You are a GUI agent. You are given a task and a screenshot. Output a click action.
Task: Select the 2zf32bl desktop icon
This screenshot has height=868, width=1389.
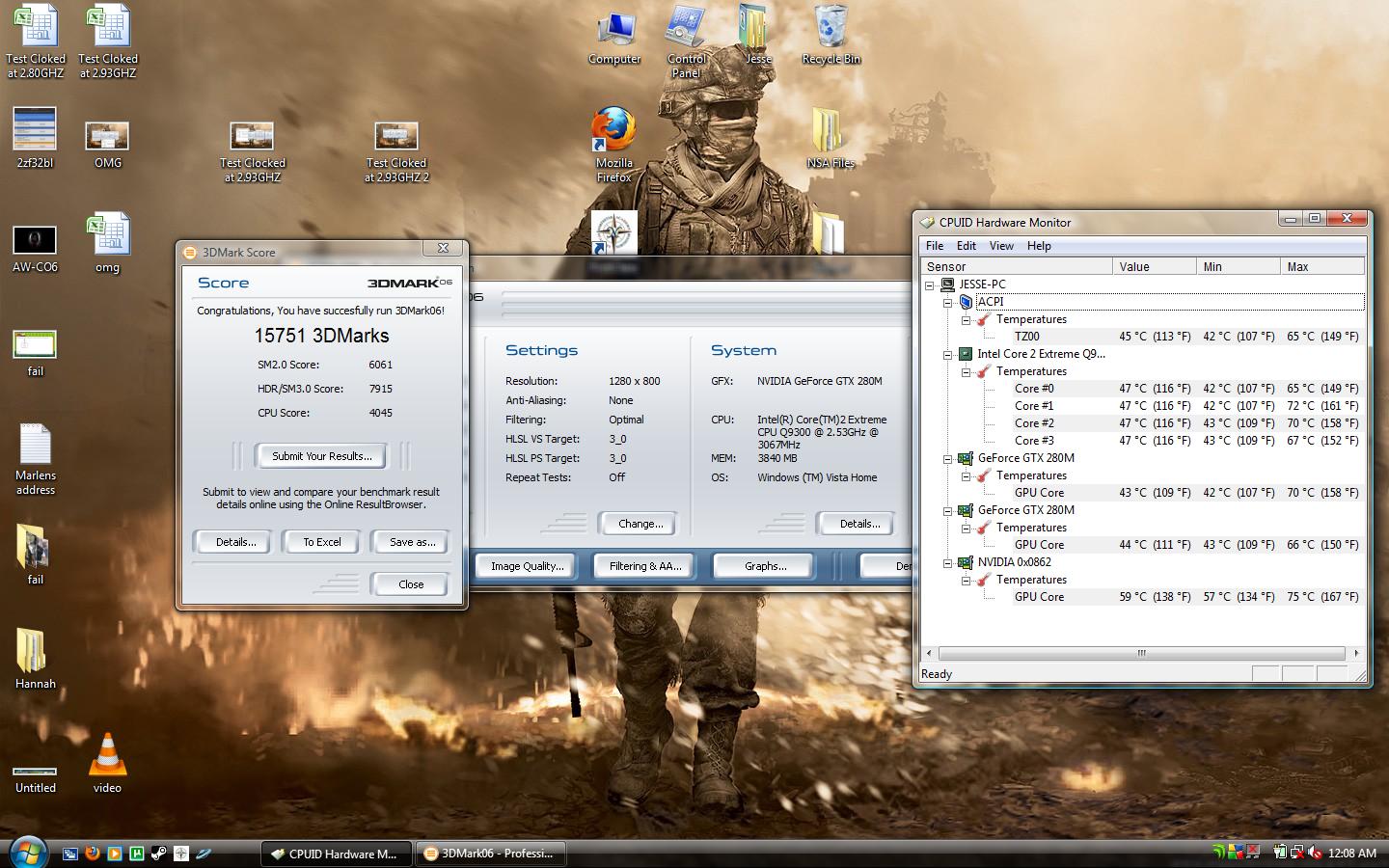click(x=36, y=136)
